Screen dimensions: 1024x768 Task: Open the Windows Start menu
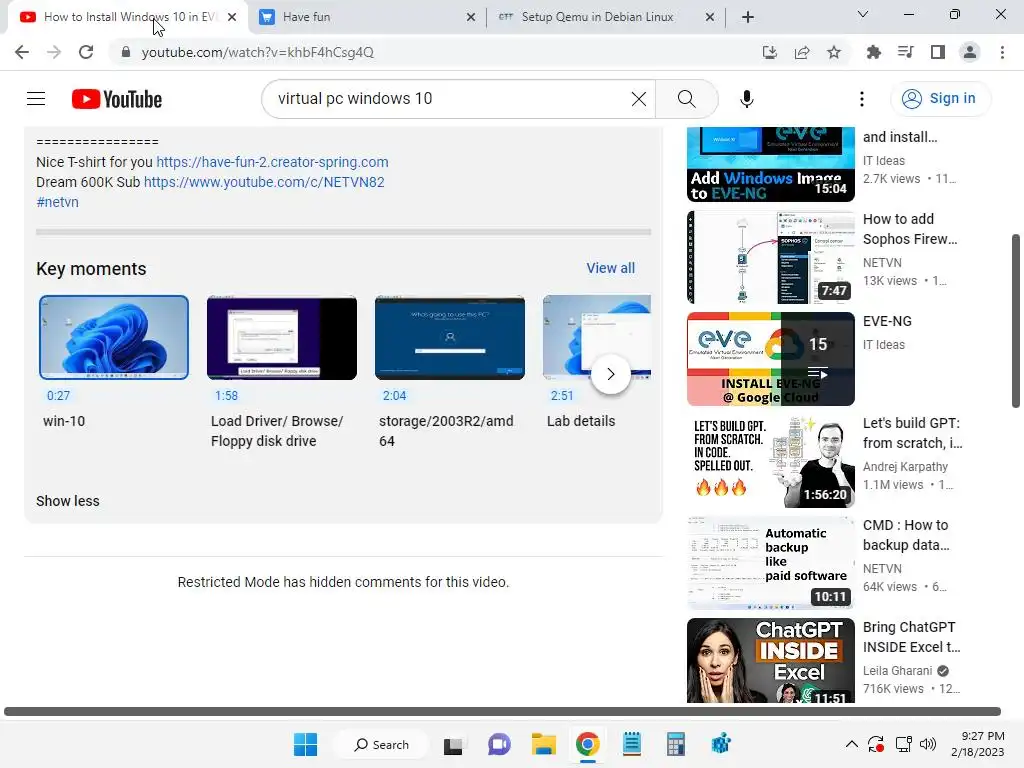(x=305, y=744)
